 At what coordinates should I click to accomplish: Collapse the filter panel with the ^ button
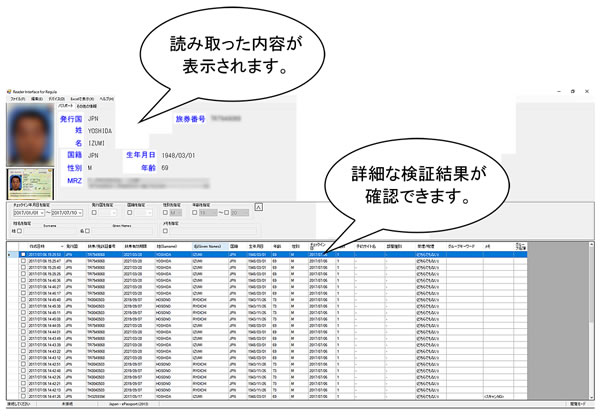click(259, 205)
